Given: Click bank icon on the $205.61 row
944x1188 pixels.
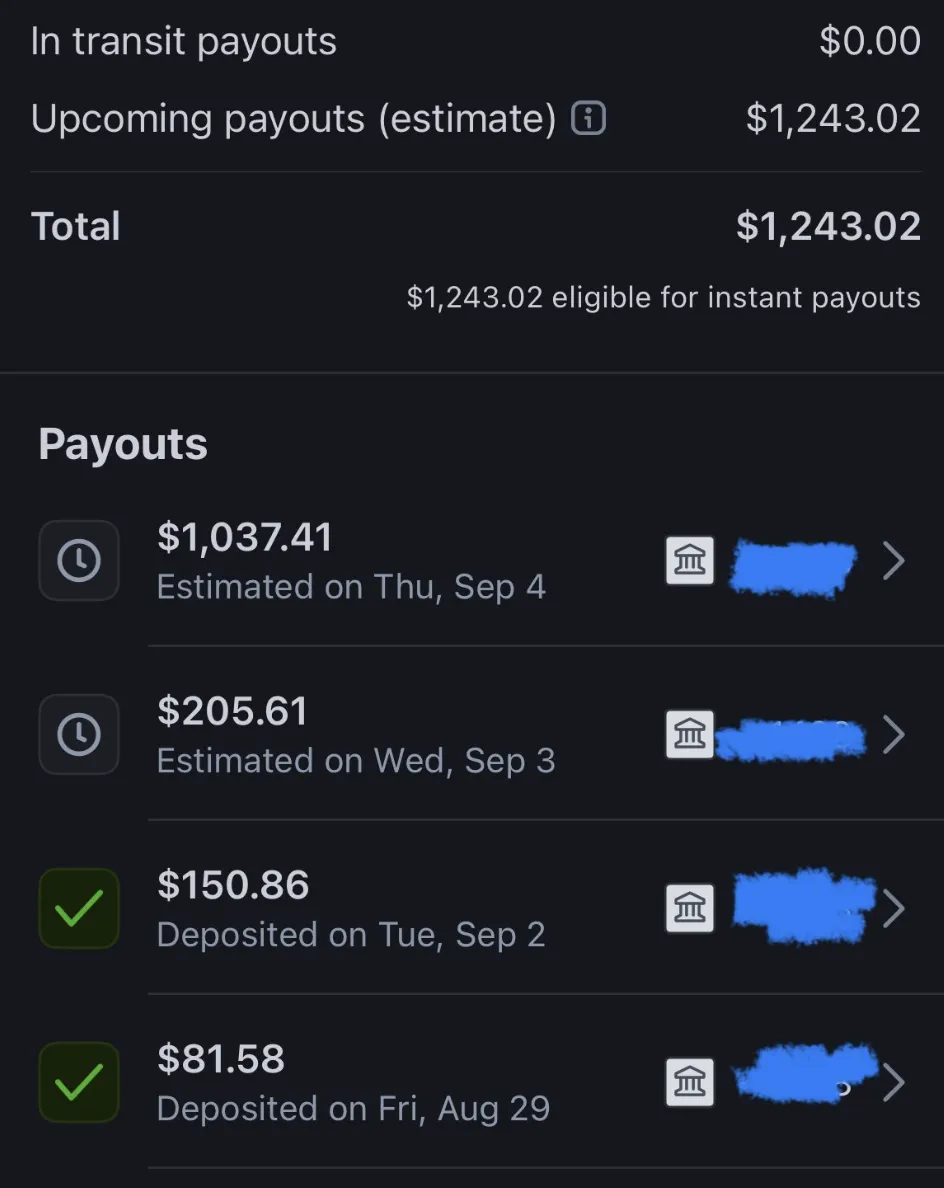Looking at the screenshot, I should pos(690,735).
